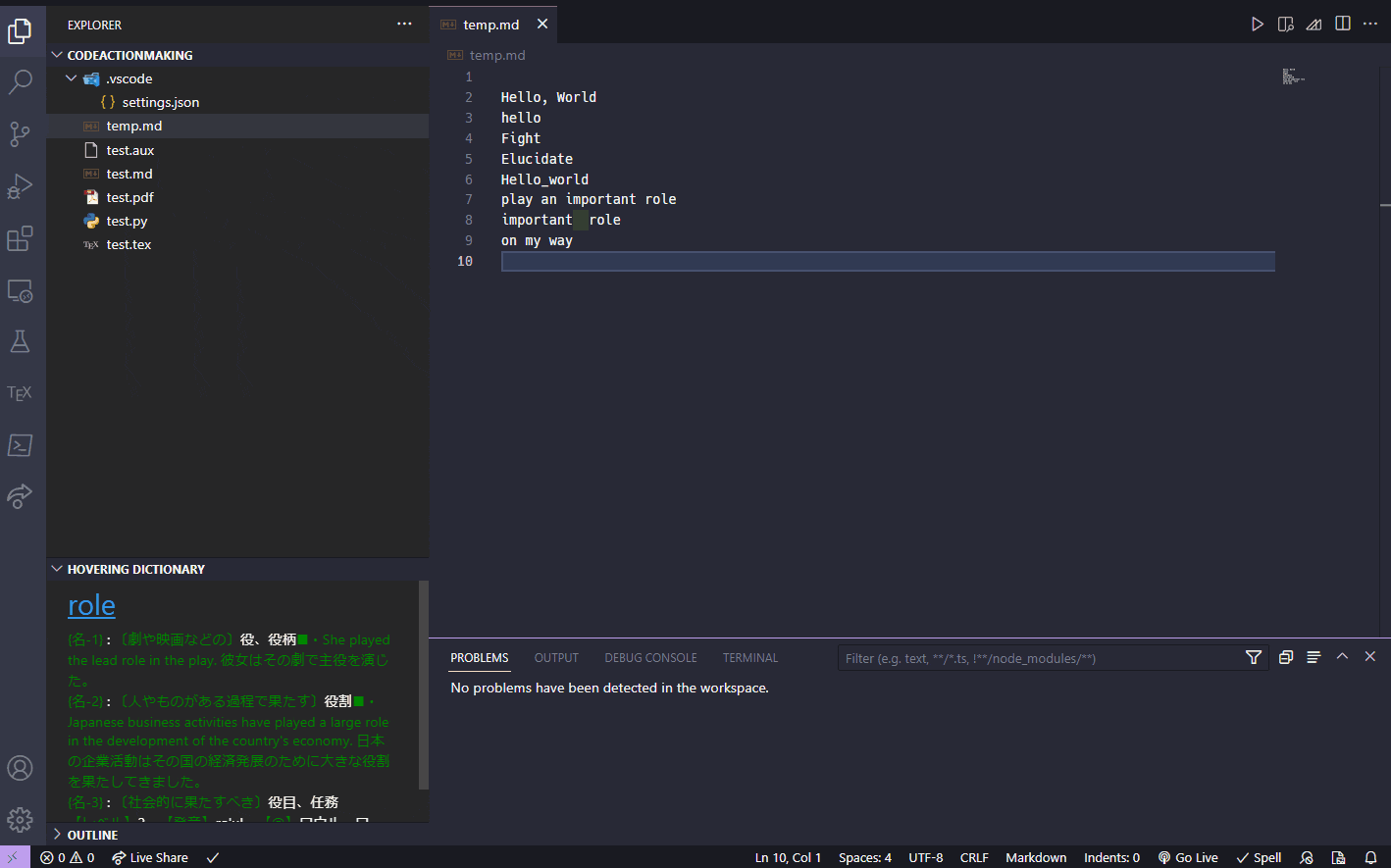This screenshot has height=868, width=1391.
Task: Open the TeX LaTeX Workshop view
Action: tap(20, 393)
